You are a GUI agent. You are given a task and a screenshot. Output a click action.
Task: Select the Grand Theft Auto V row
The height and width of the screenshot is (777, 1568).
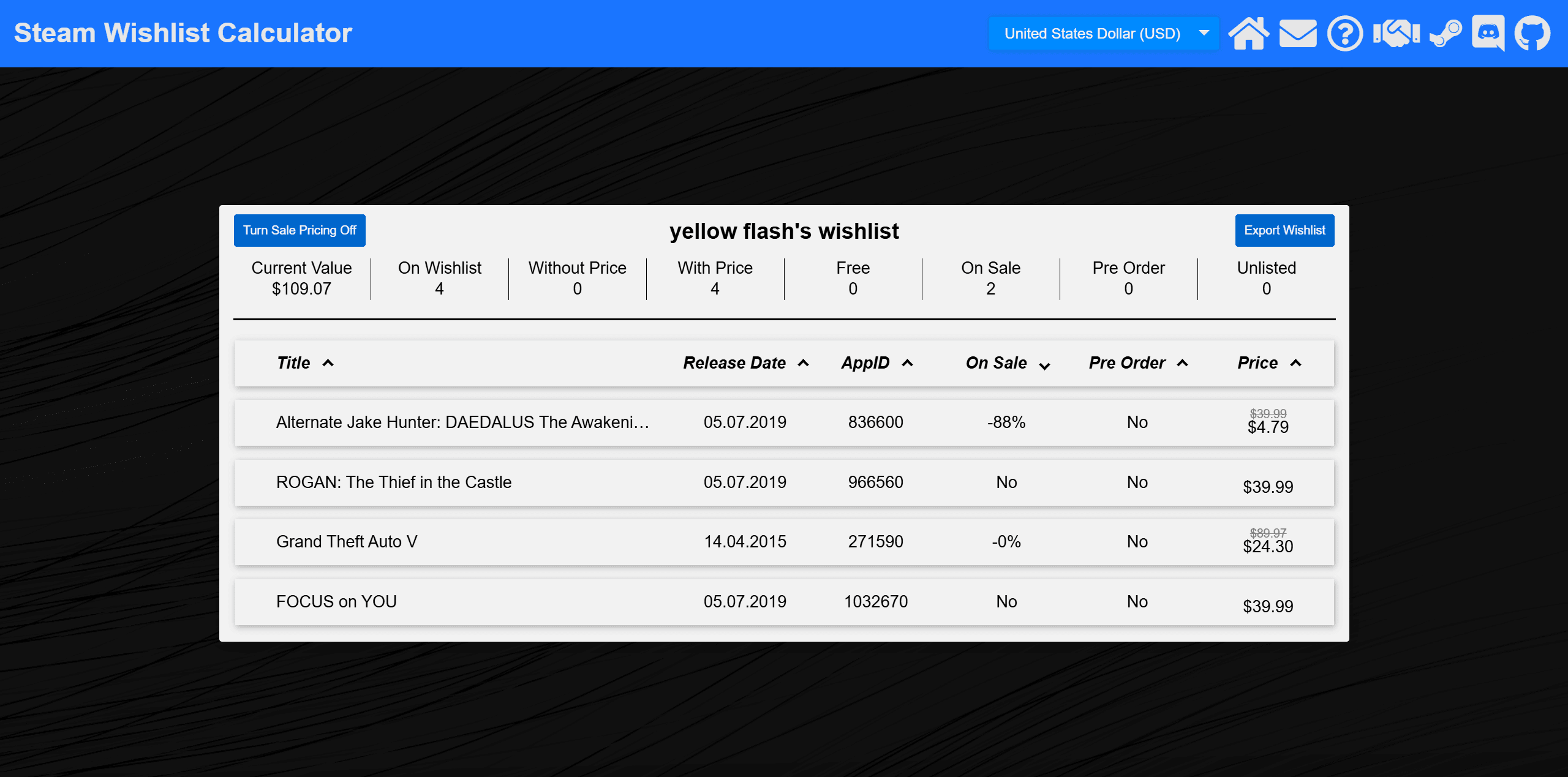coord(784,542)
